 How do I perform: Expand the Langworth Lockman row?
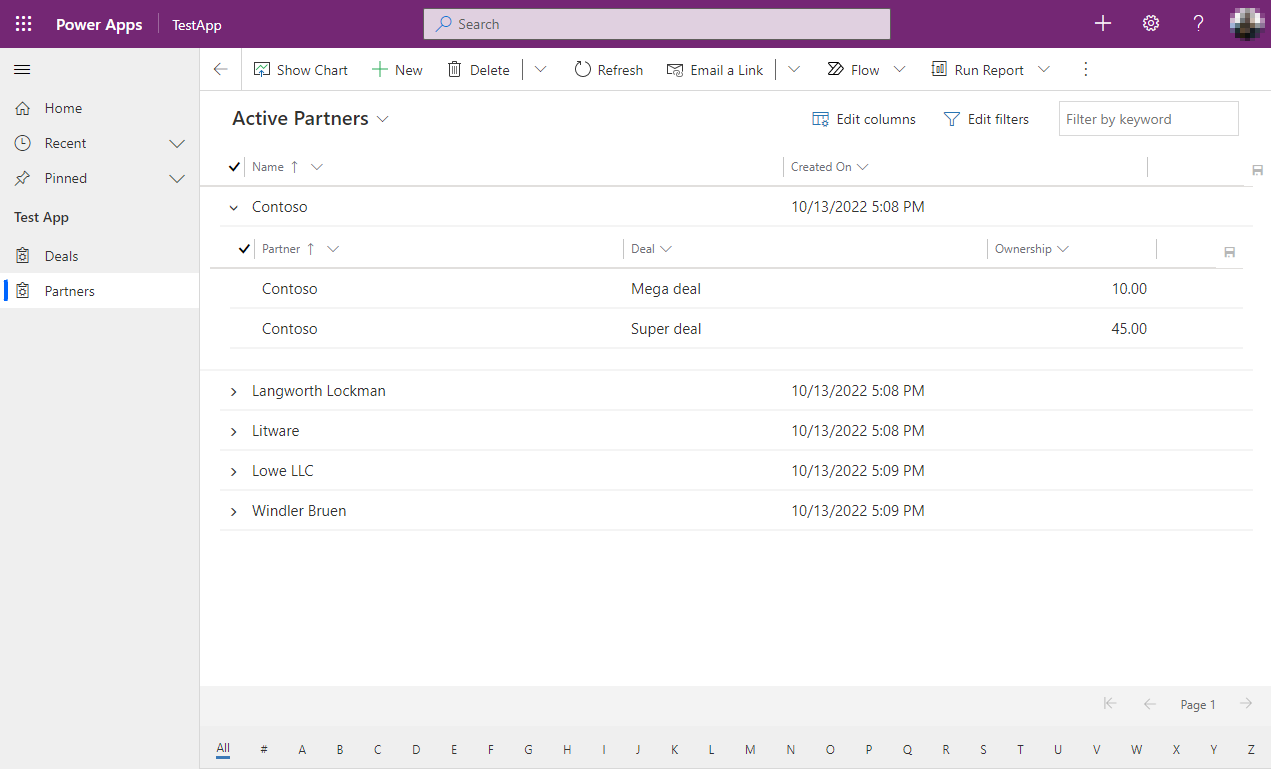tap(234, 392)
